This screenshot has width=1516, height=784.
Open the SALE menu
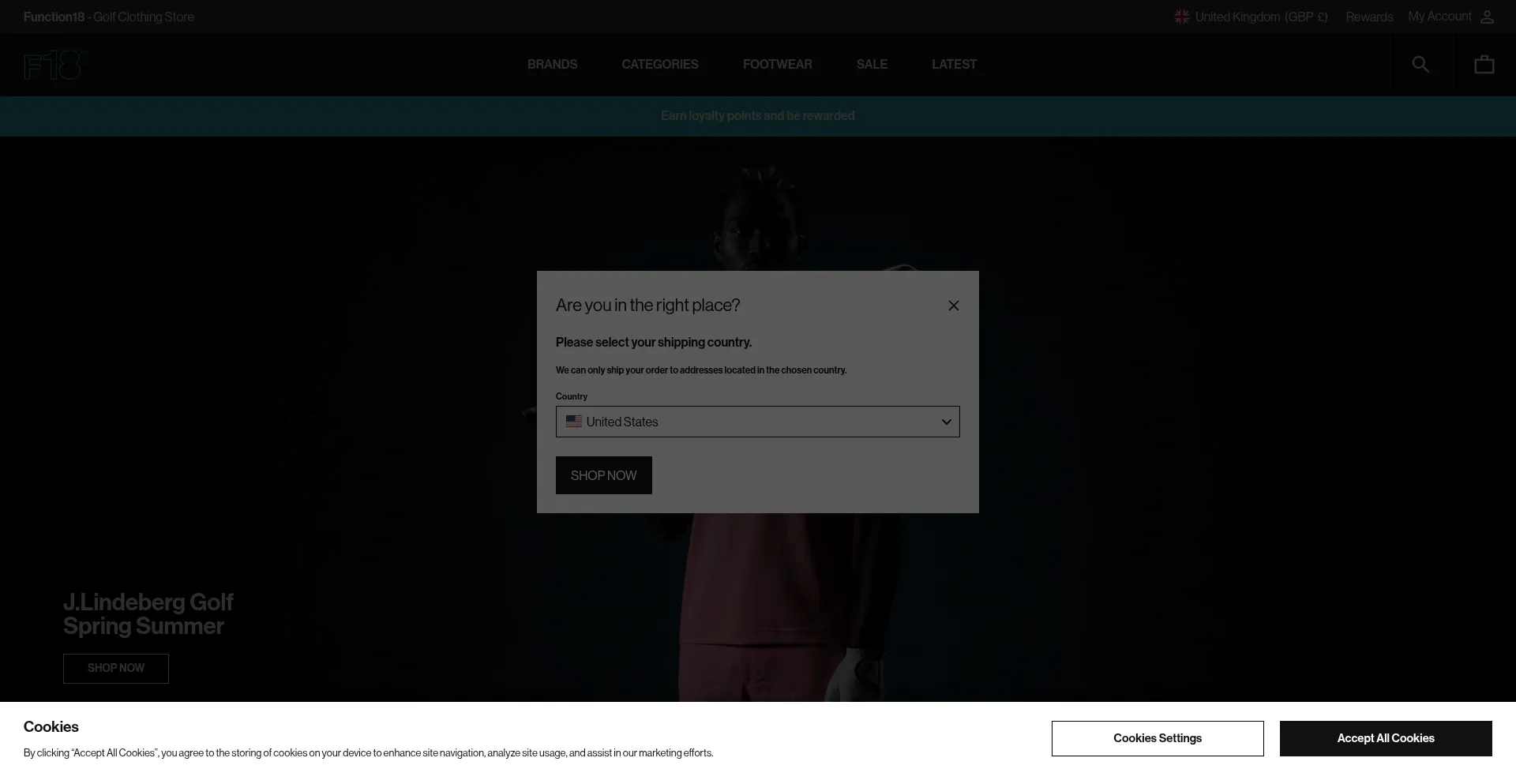[x=872, y=64]
